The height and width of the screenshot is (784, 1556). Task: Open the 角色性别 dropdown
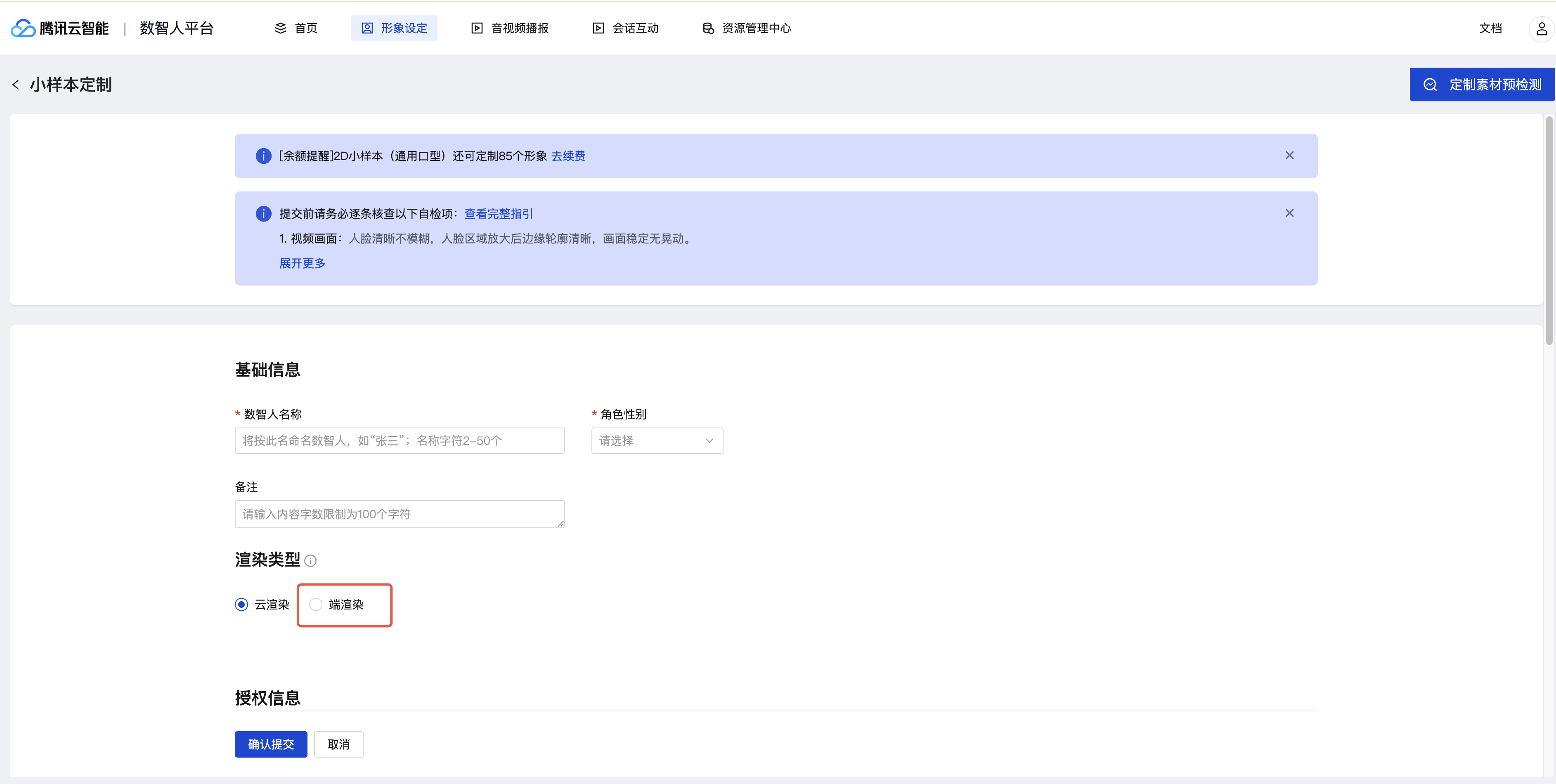click(657, 441)
